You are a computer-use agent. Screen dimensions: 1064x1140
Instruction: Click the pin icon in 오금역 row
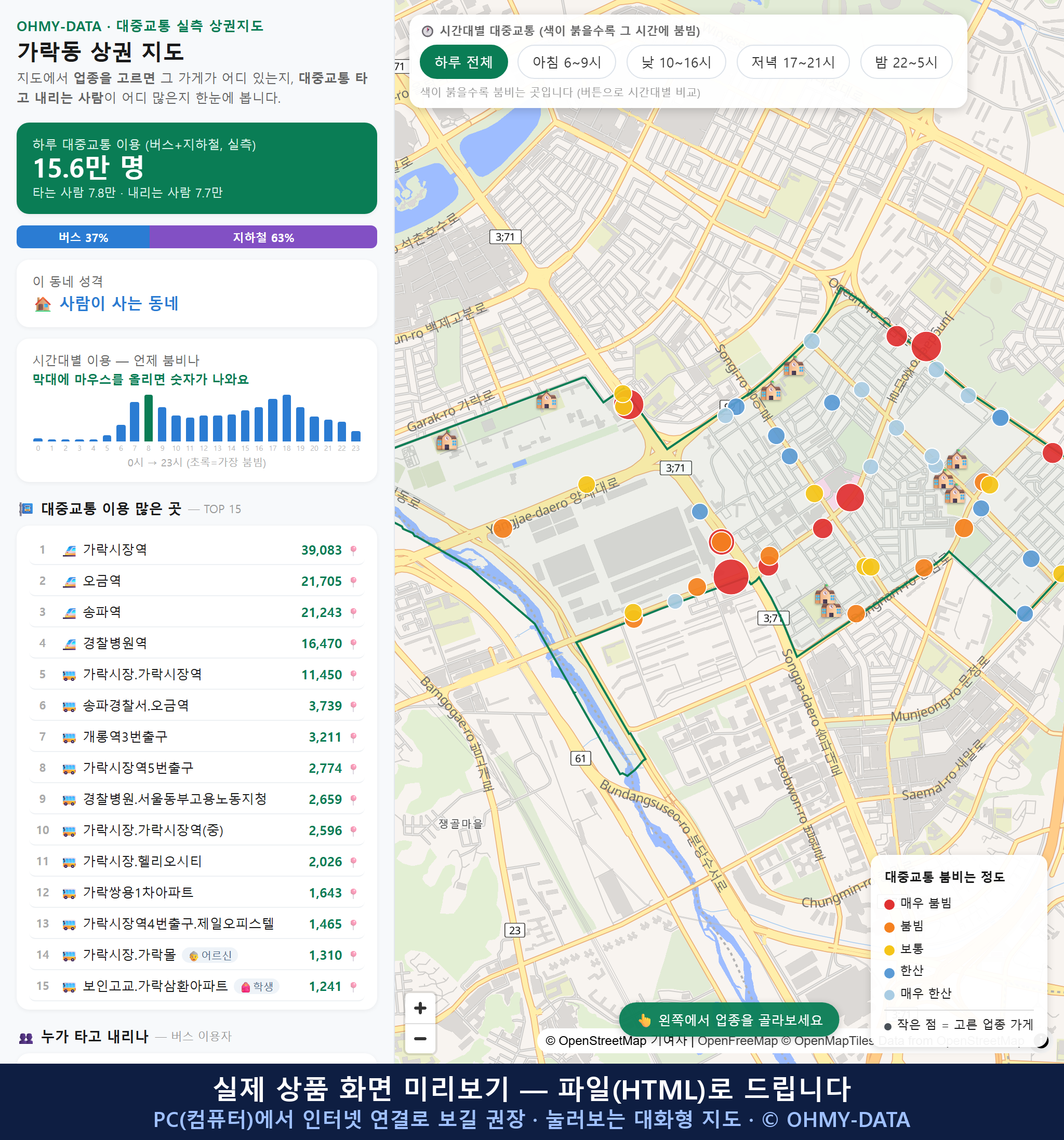tap(353, 581)
